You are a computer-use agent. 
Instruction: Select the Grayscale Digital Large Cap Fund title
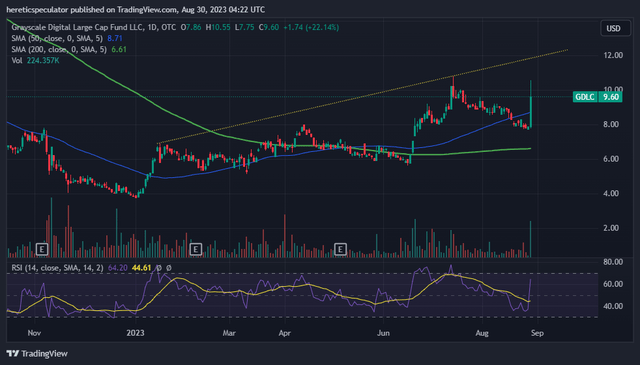pyautogui.click(x=78, y=27)
